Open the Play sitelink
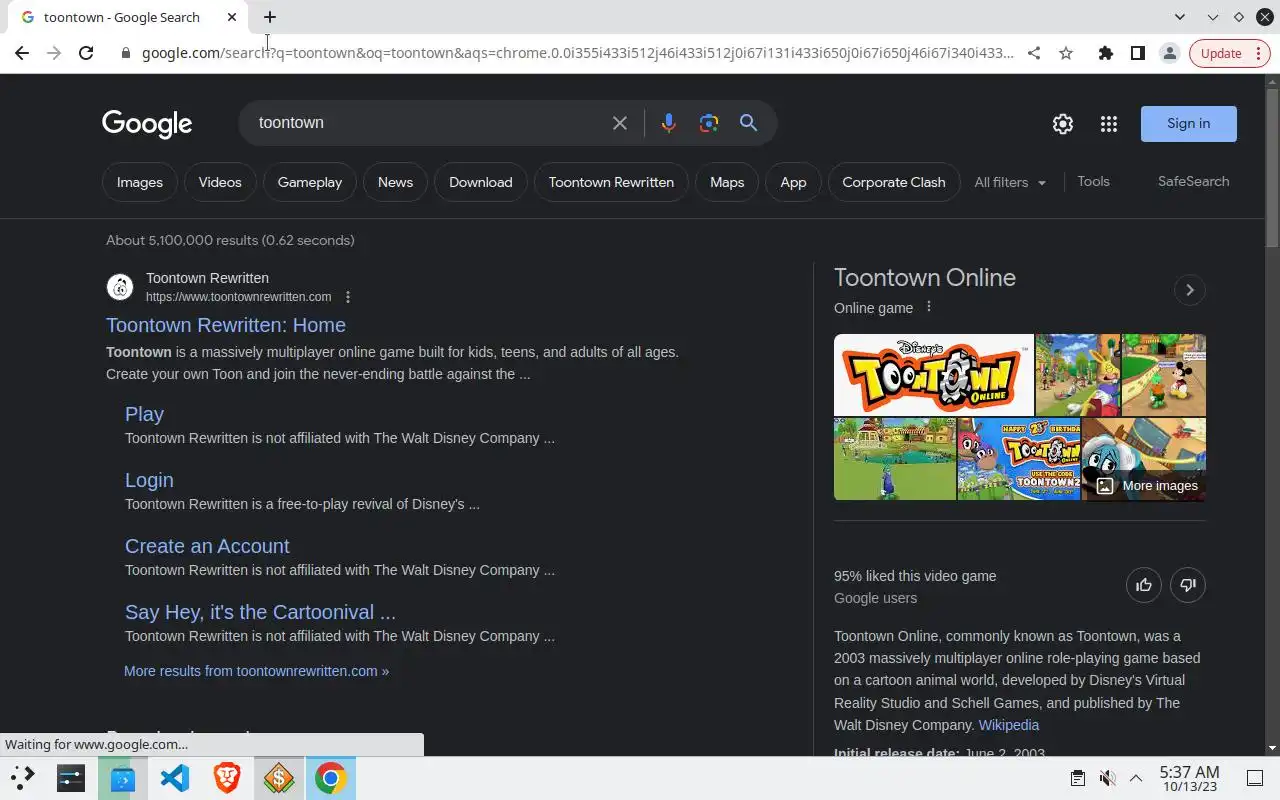The width and height of the screenshot is (1280, 800). pos(144,414)
